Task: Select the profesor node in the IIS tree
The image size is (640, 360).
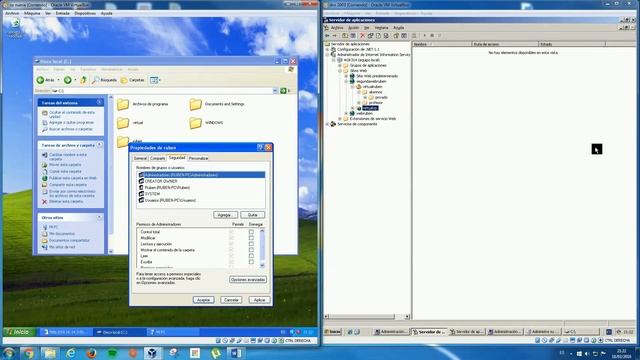Action: click(376, 103)
